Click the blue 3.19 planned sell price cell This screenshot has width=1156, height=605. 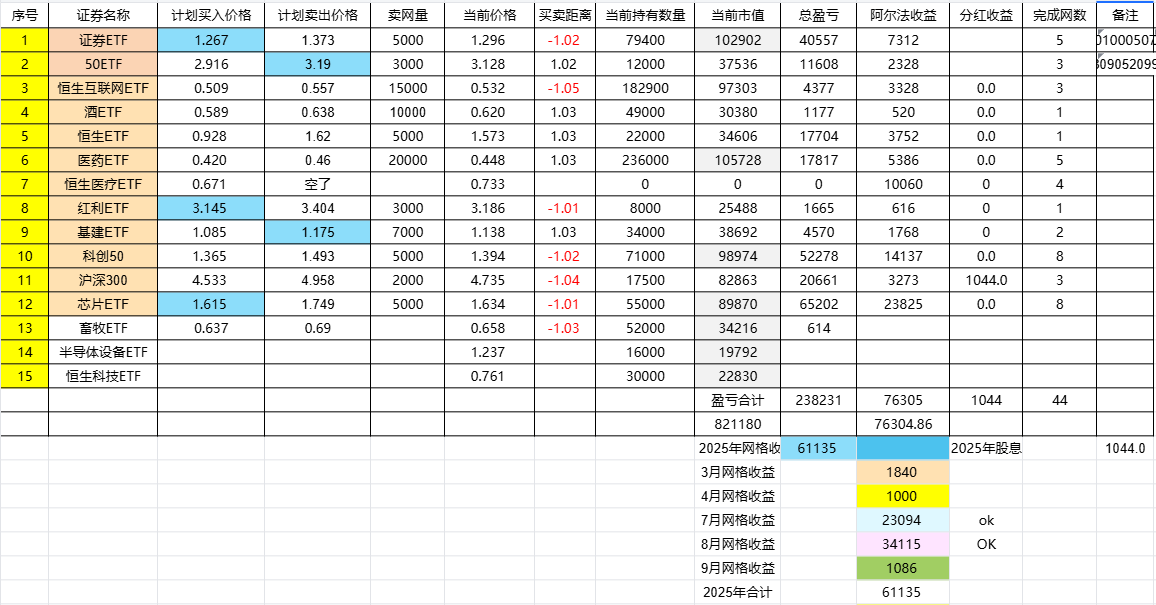(x=316, y=64)
